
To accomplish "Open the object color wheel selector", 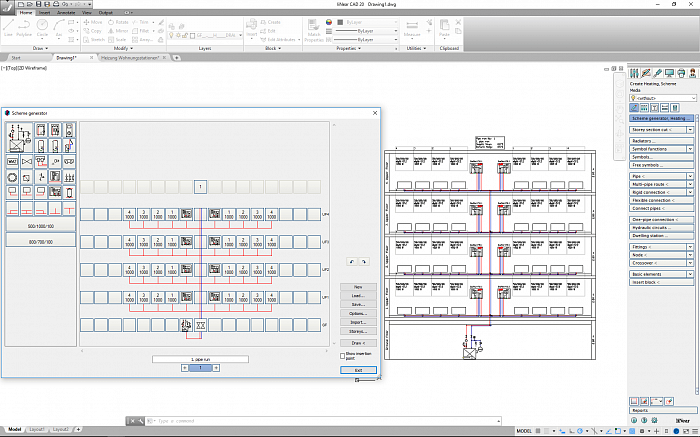I will [x=329, y=22].
